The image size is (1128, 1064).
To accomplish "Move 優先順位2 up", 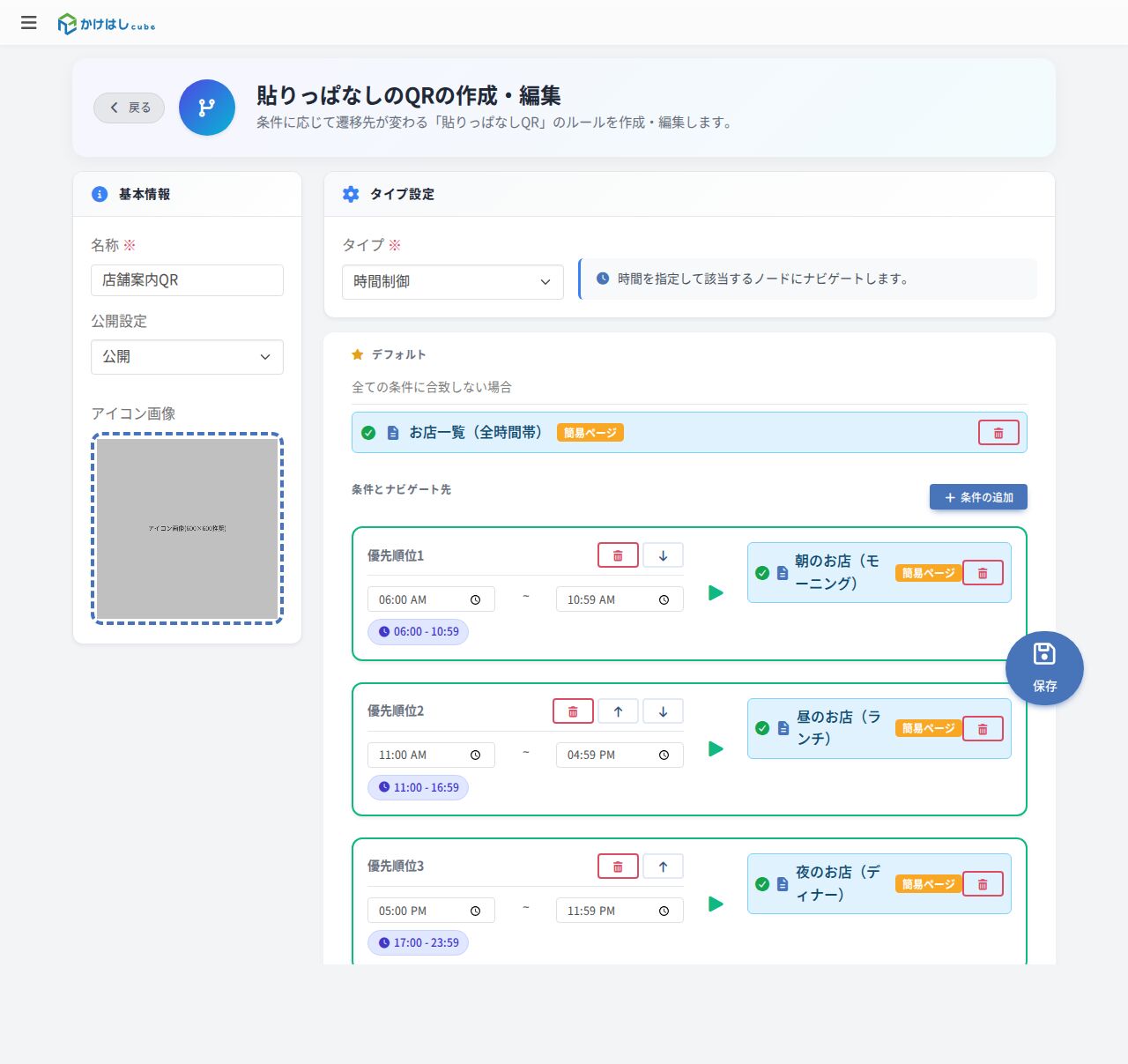I will (618, 711).
